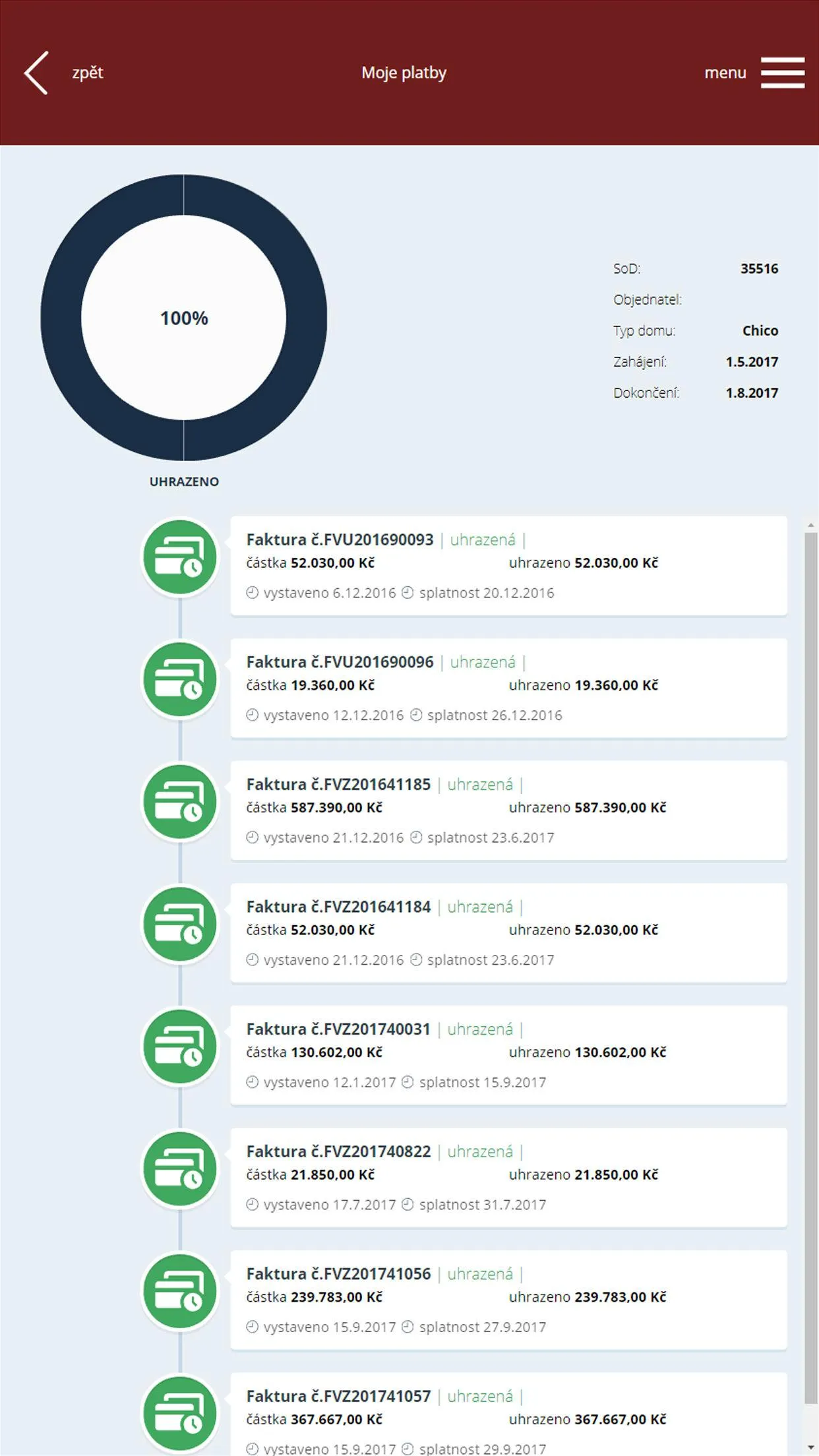The height and width of the screenshot is (1456, 819).
Task: Click the Moje platby title
Action: click(404, 73)
